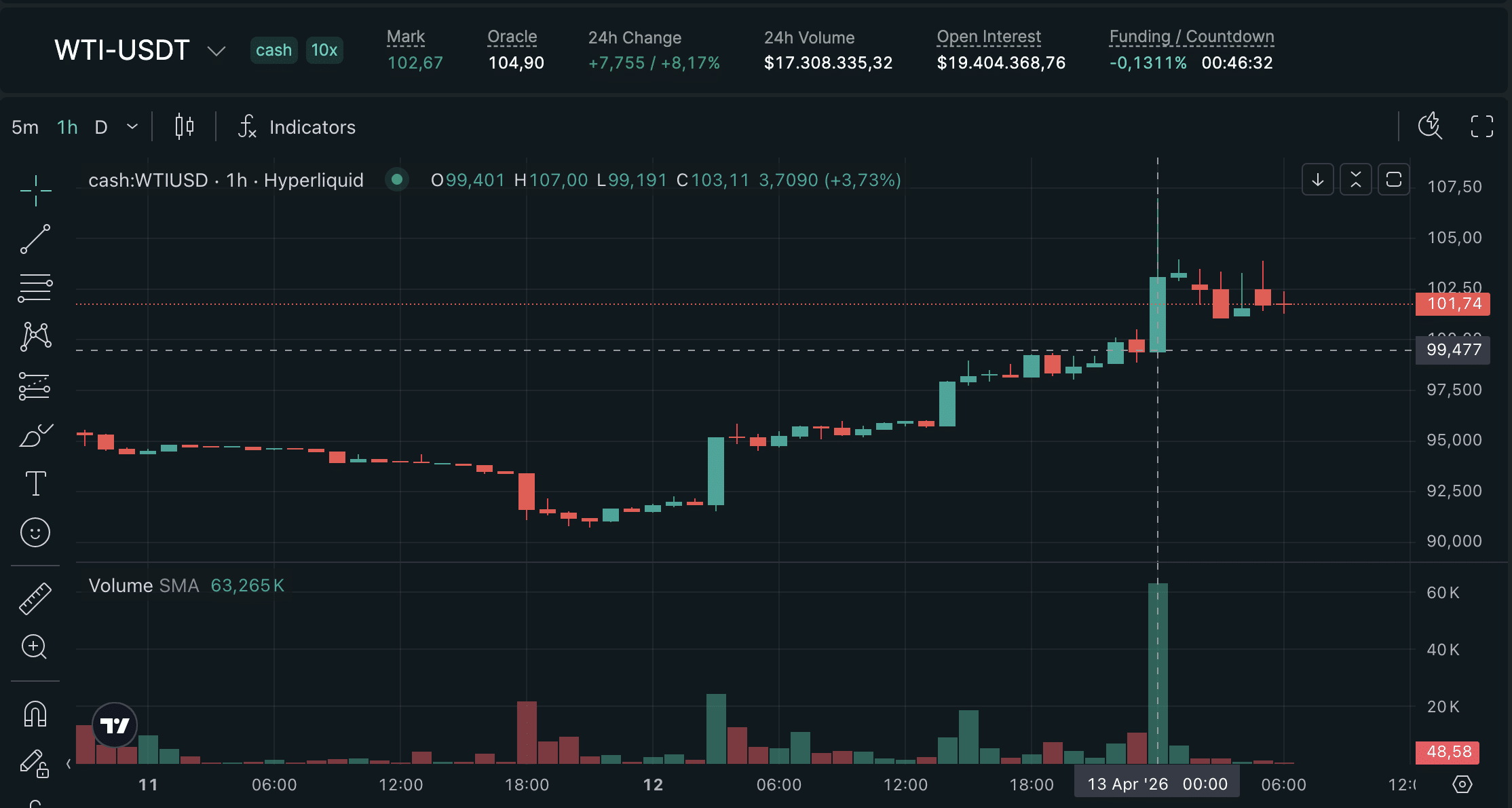Choose the brush drawing tool

coord(35,435)
